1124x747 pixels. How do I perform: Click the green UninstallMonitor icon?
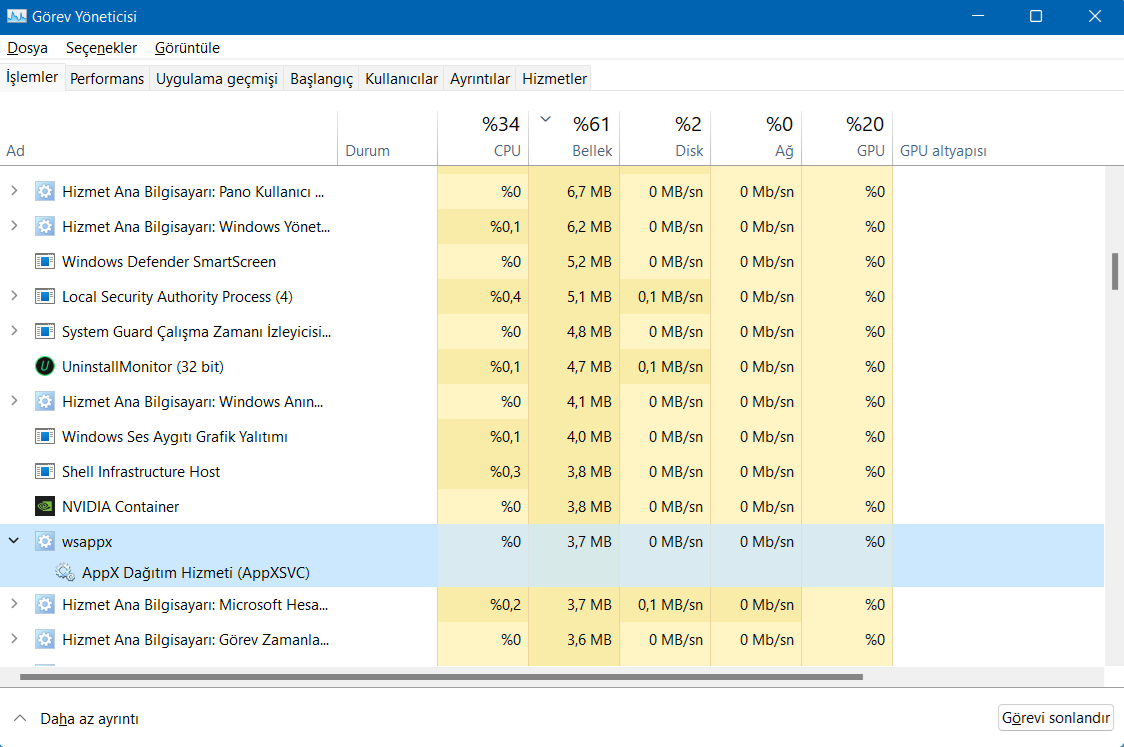44,366
